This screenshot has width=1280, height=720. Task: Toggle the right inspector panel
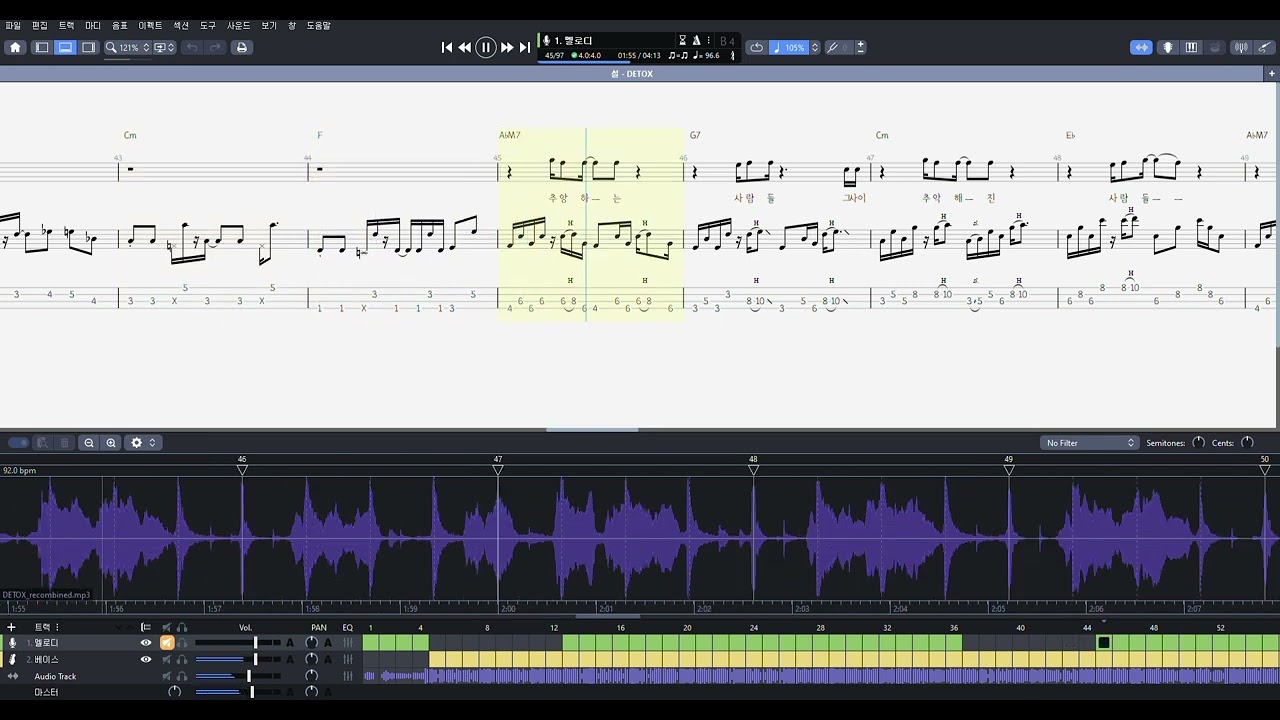pos(89,47)
